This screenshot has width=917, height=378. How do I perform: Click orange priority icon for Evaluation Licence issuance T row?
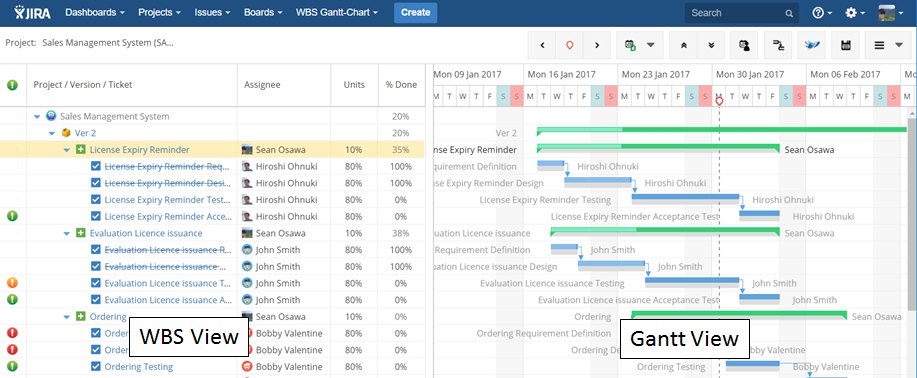12,283
